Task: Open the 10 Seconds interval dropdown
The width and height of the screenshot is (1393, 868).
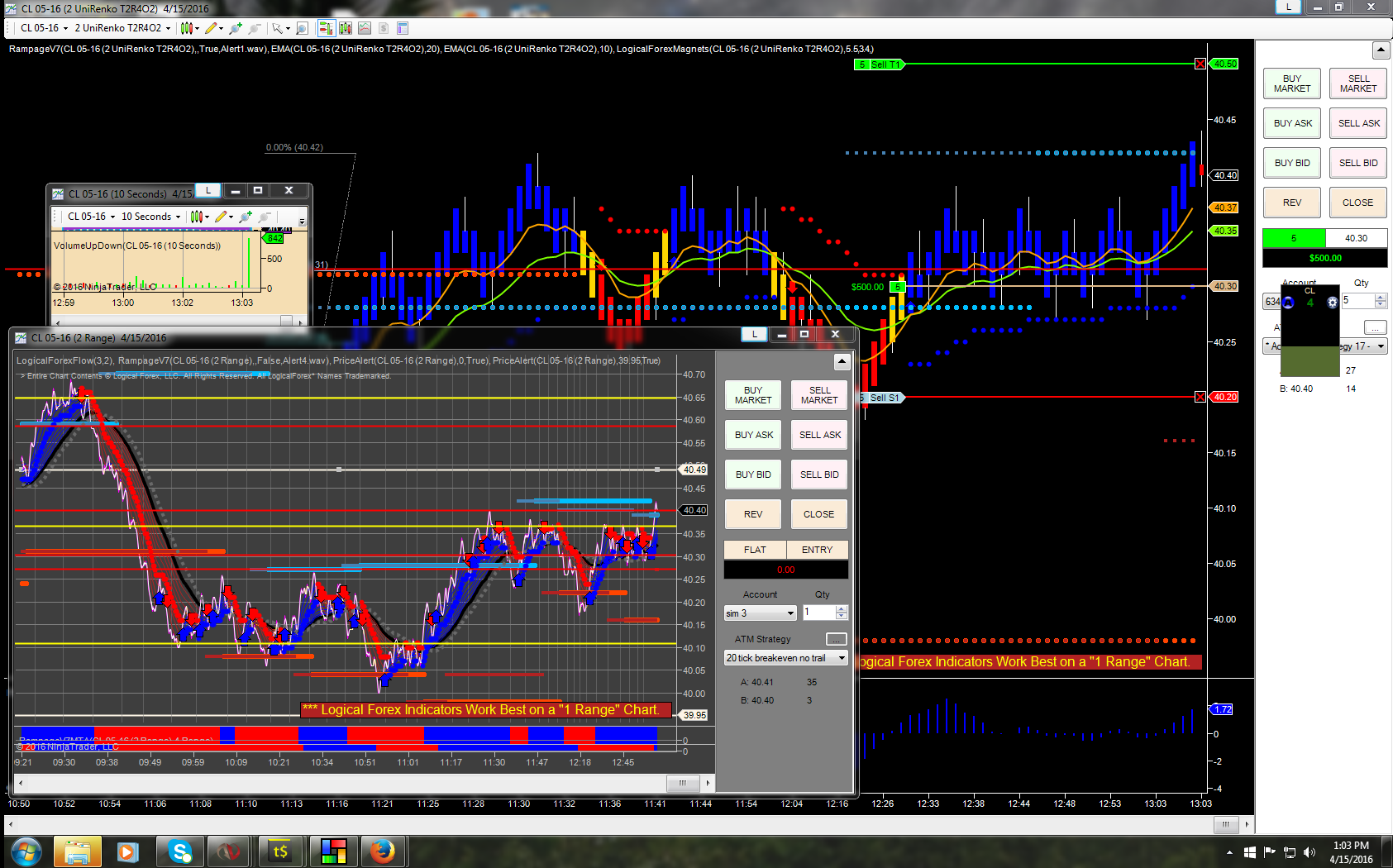Action: [151, 217]
